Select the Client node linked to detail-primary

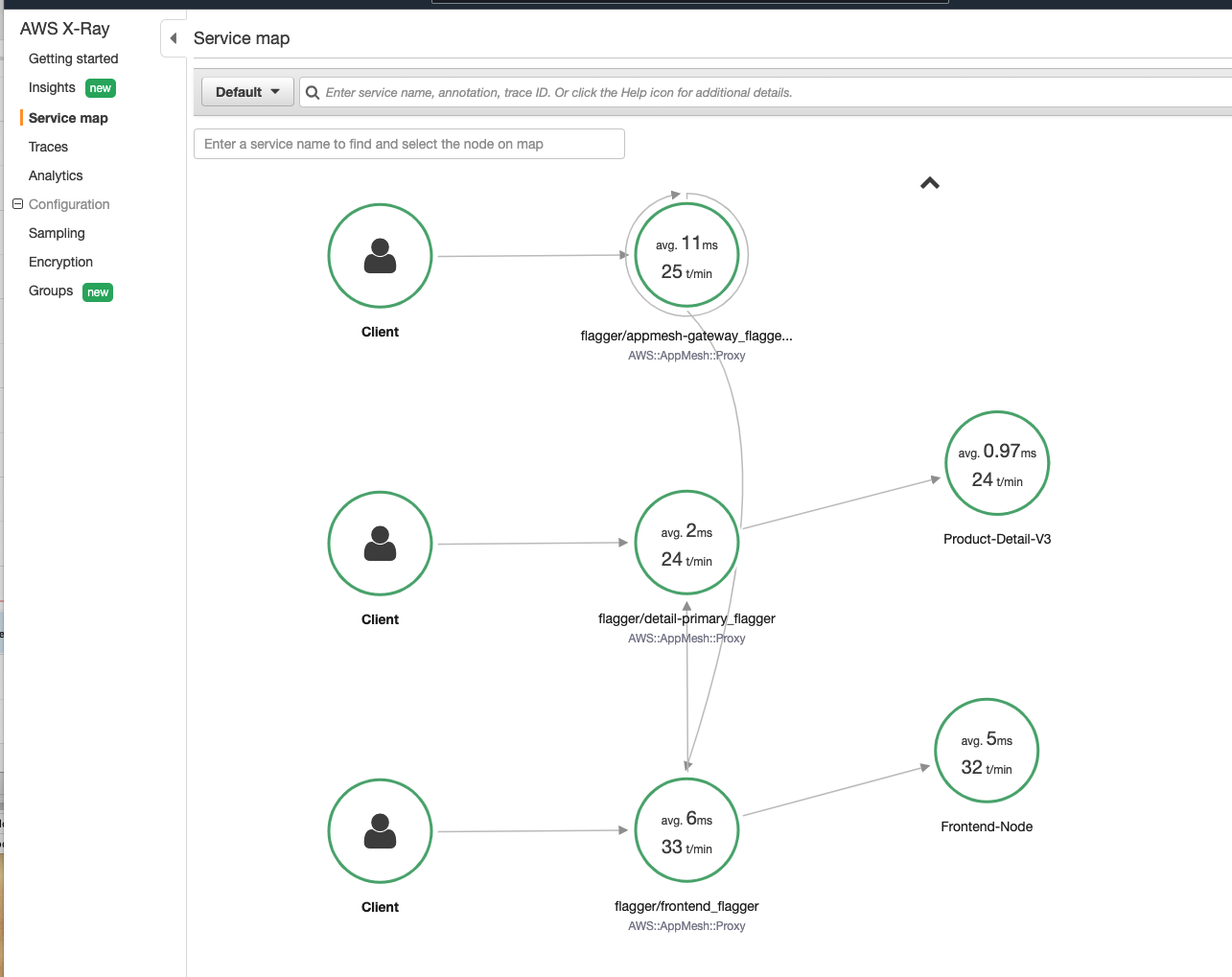coord(381,544)
